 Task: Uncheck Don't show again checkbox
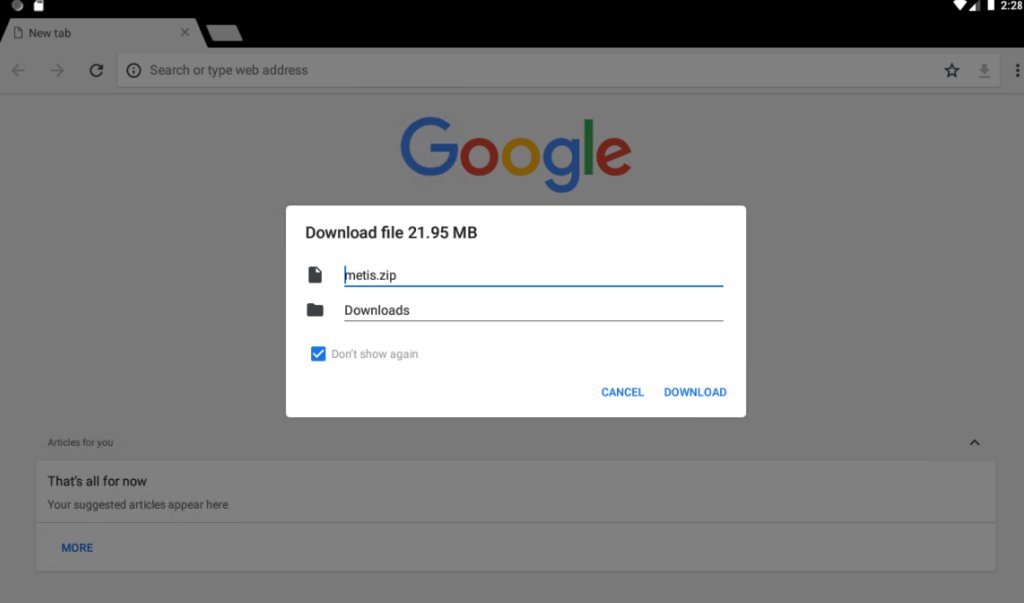click(318, 354)
